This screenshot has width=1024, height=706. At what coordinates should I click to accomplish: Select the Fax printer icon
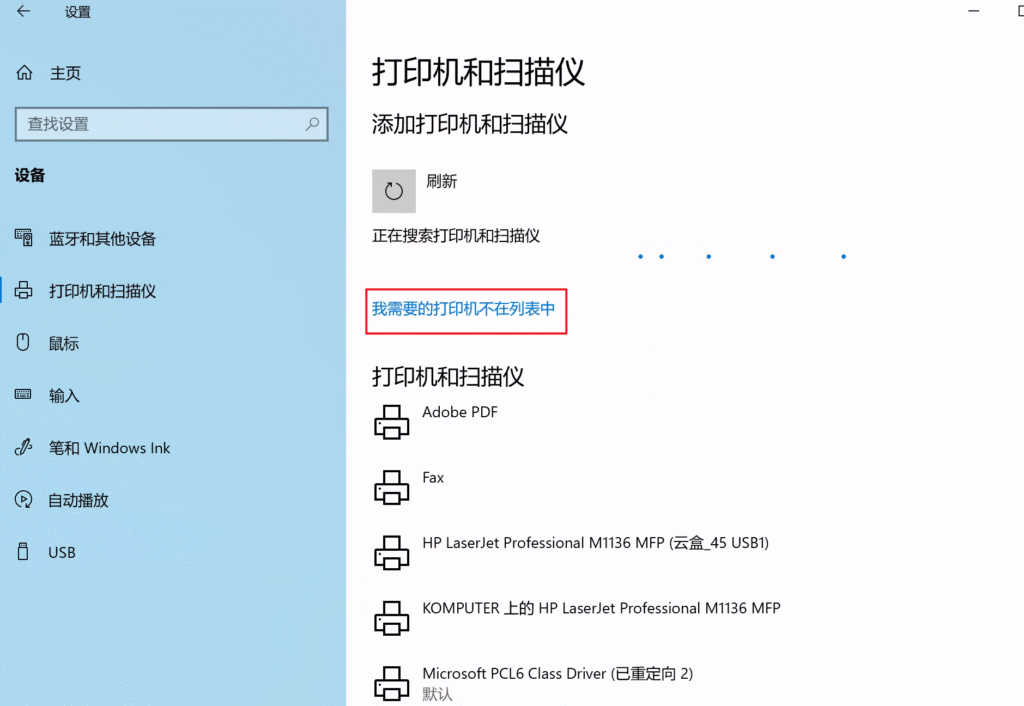tap(392, 488)
